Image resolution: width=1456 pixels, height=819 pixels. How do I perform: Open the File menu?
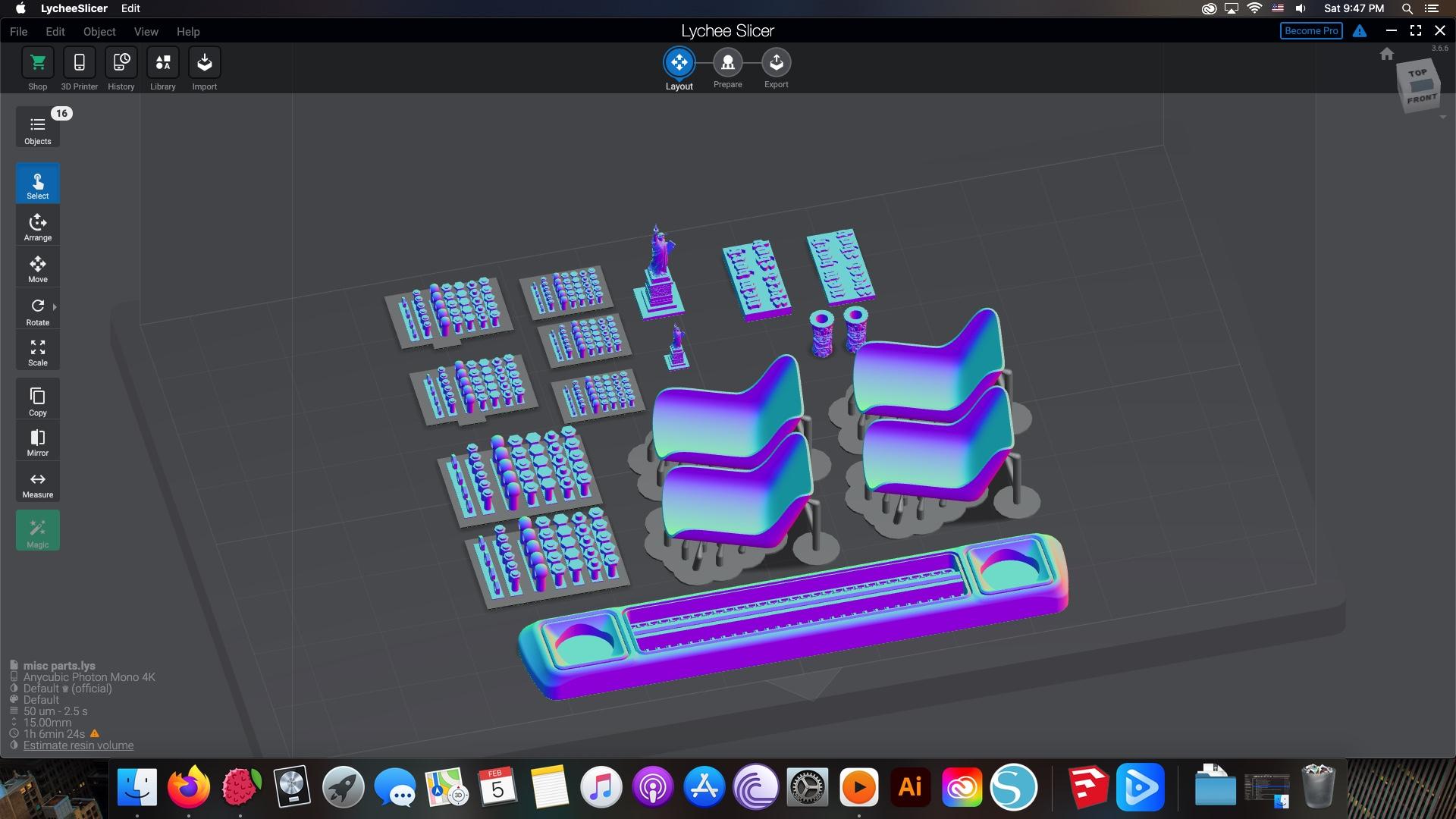point(18,31)
